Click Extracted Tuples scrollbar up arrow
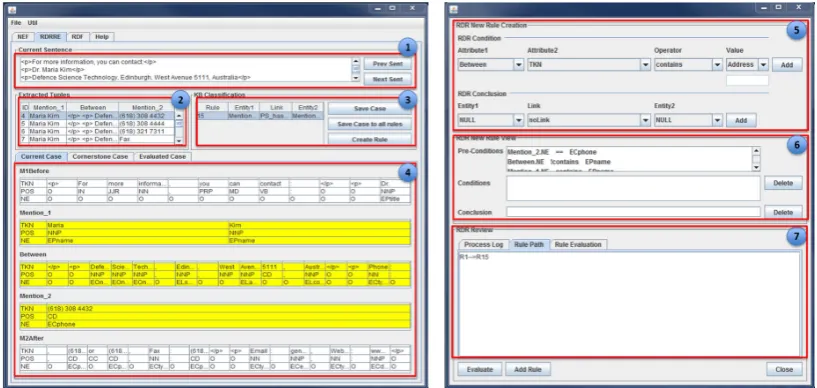 (x=179, y=116)
